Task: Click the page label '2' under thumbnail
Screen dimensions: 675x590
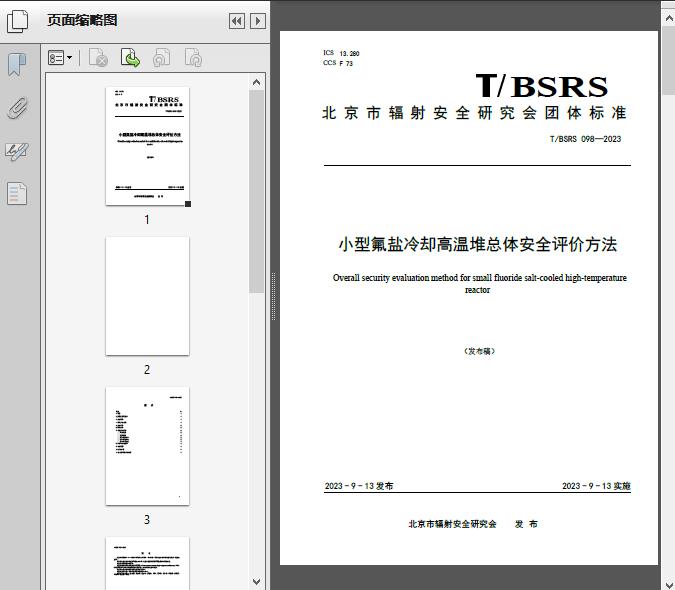Action: pyautogui.click(x=147, y=369)
